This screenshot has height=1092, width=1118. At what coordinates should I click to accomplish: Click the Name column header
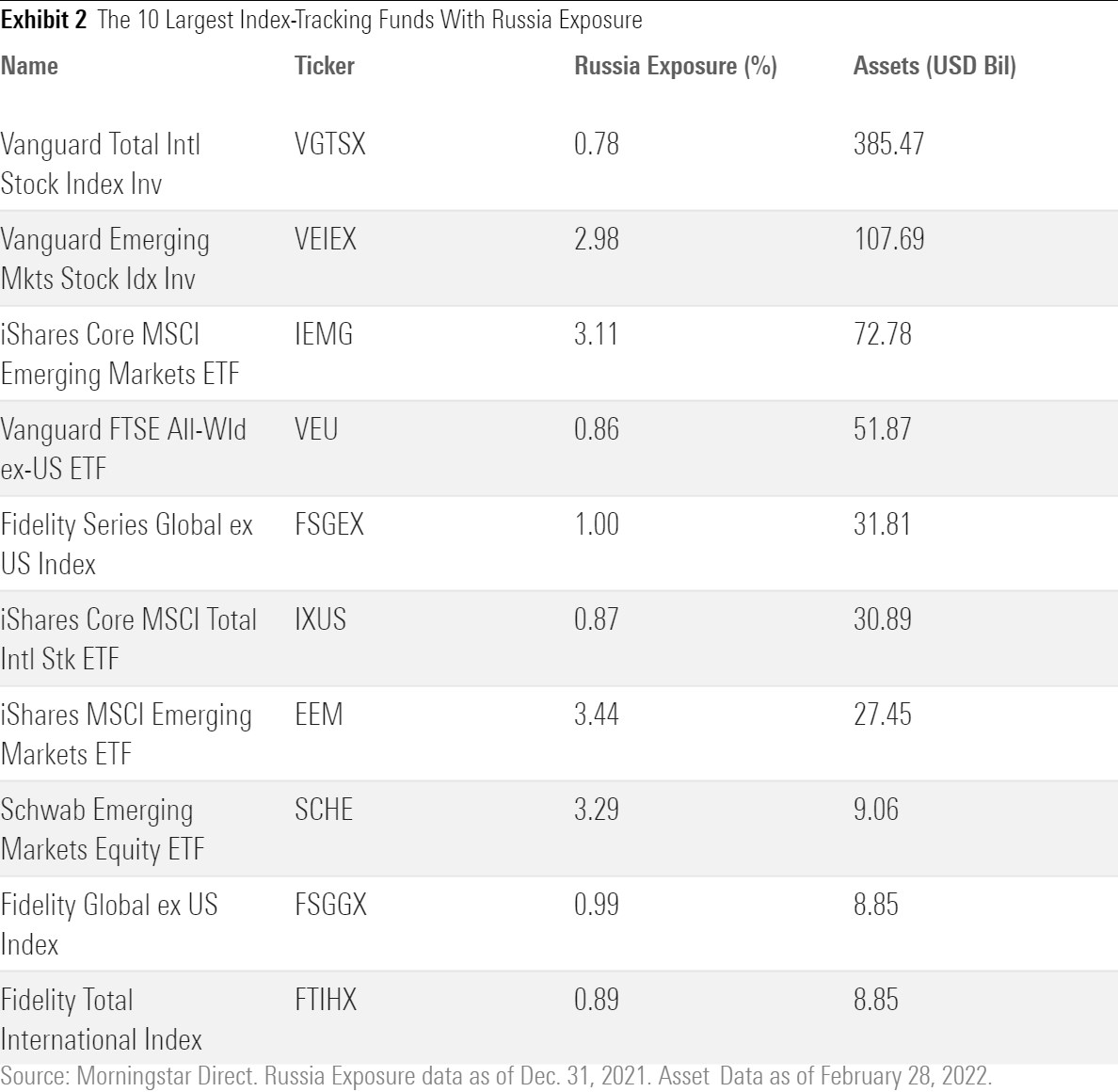(x=29, y=66)
